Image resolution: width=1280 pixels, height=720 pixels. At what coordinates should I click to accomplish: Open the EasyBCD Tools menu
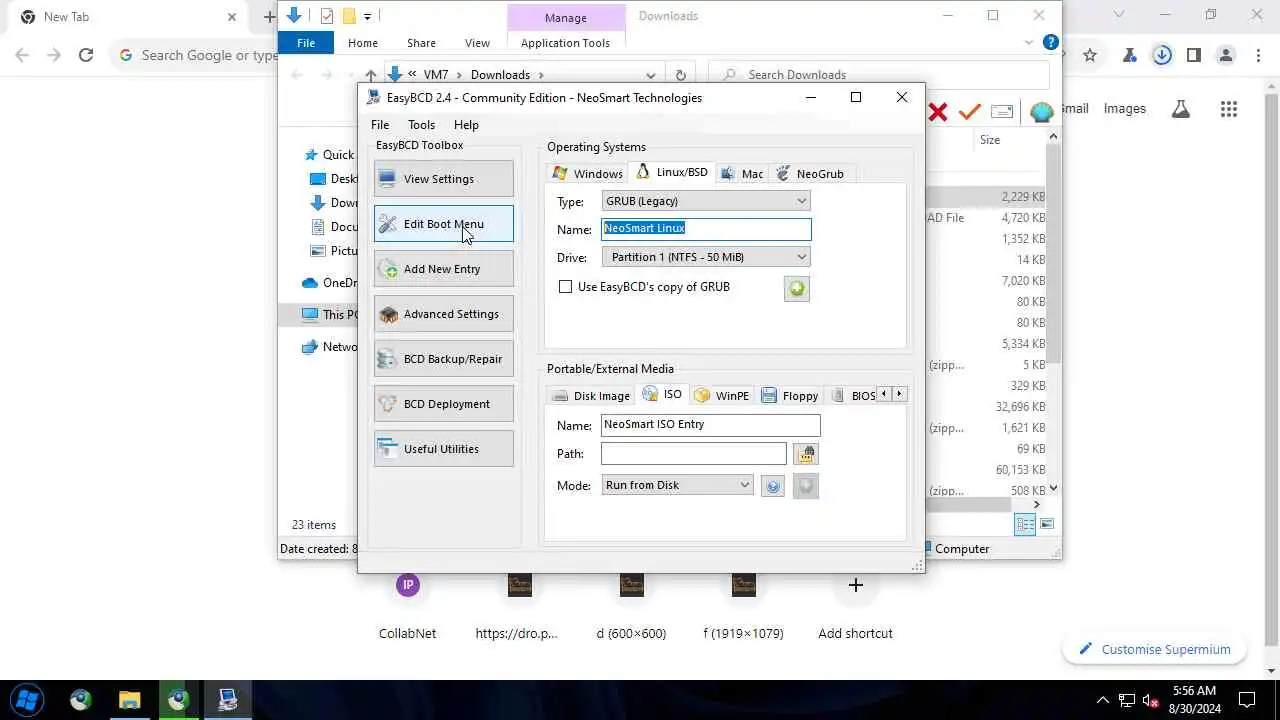tap(421, 125)
